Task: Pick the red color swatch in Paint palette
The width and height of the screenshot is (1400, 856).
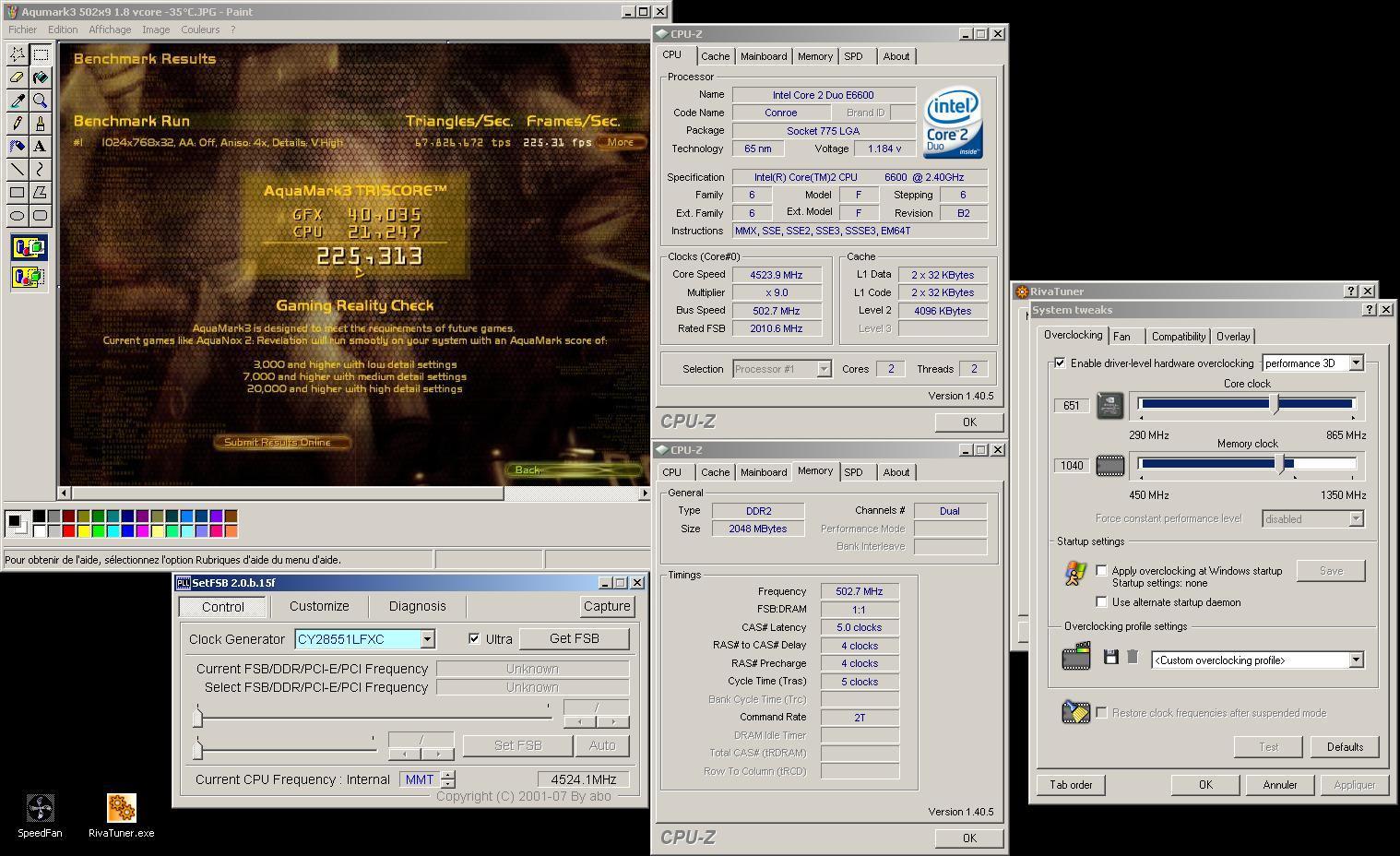Action: click(x=68, y=530)
